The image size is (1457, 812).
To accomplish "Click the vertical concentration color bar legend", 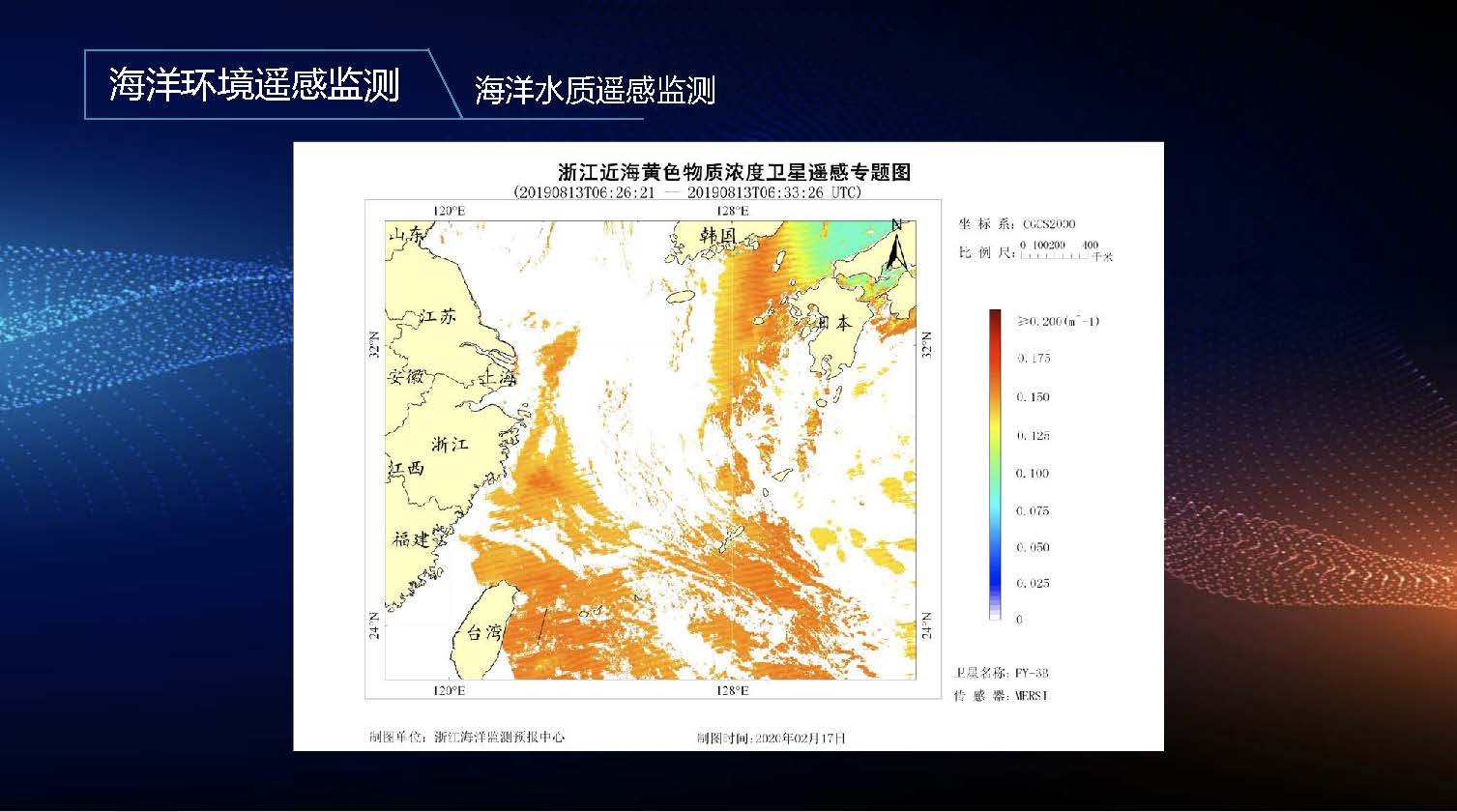I will point(995,464).
